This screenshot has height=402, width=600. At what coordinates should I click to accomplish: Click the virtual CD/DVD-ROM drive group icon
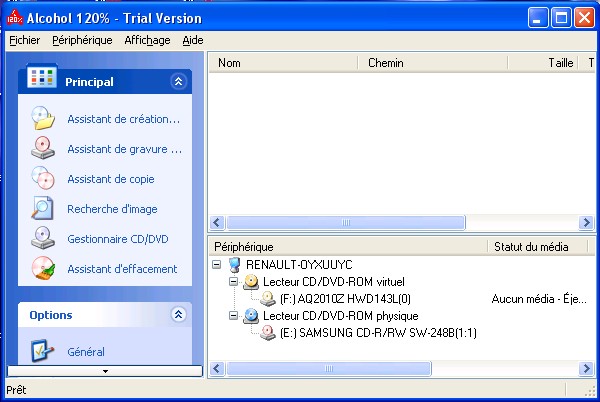[x=251, y=282]
